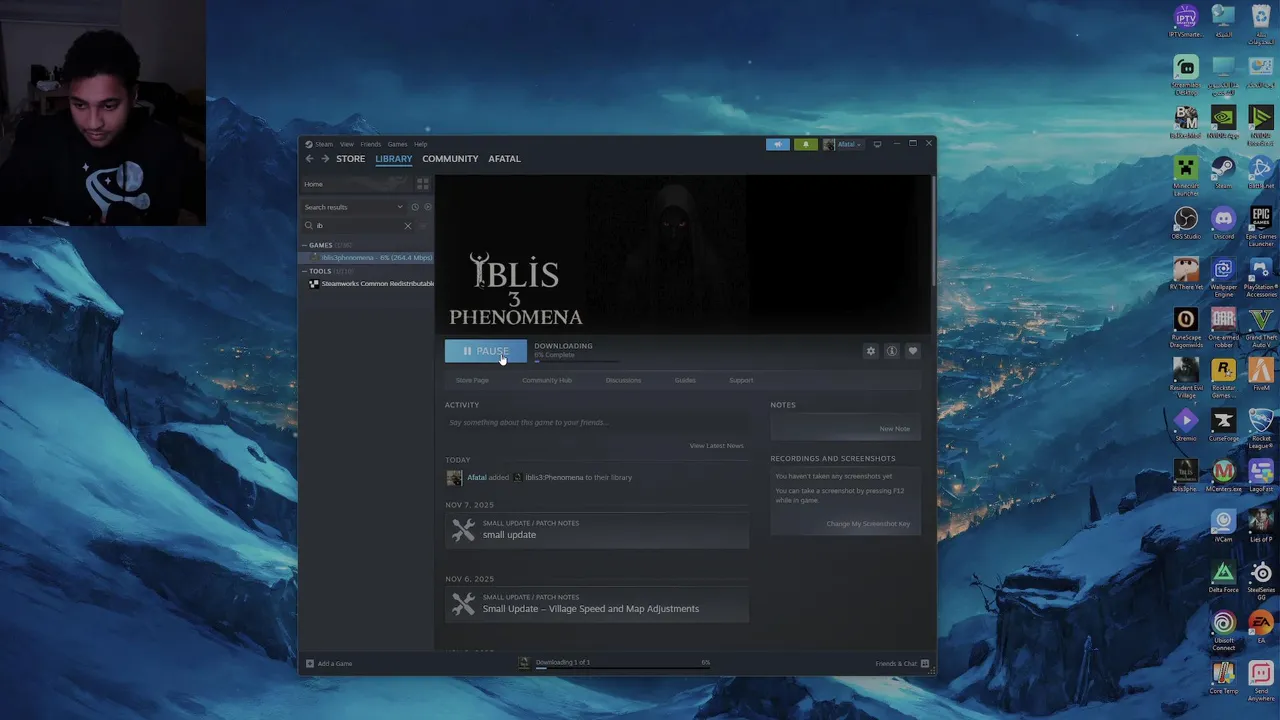Open the CurseForge desktop icon
The image size is (1280, 720).
click(1223, 425)
